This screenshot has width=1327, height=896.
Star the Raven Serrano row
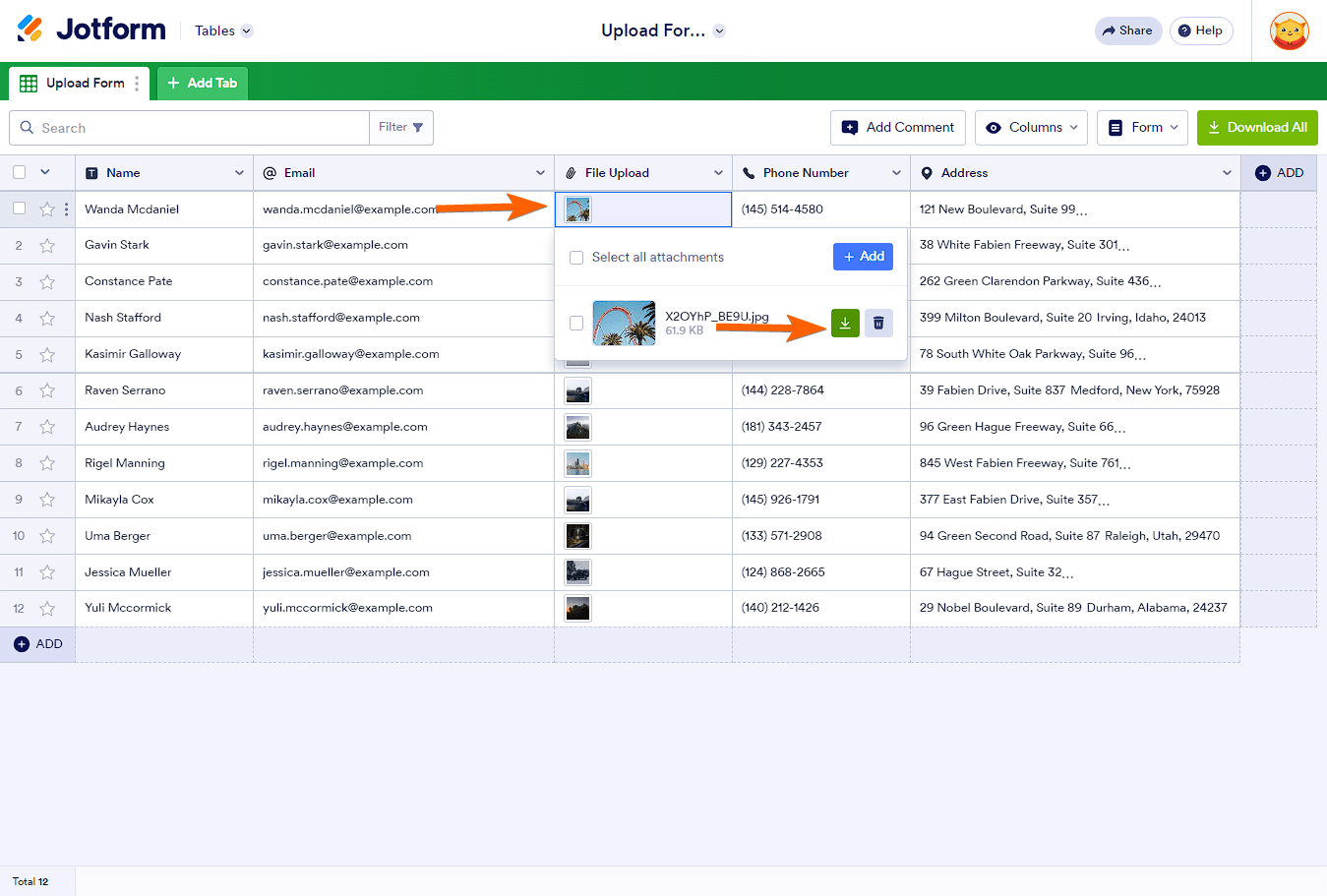pyautogui.click(x=47, y=390)
